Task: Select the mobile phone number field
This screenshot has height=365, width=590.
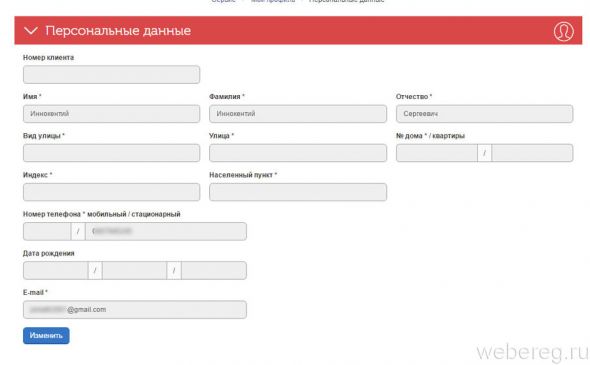Action: tap(47, 231)
